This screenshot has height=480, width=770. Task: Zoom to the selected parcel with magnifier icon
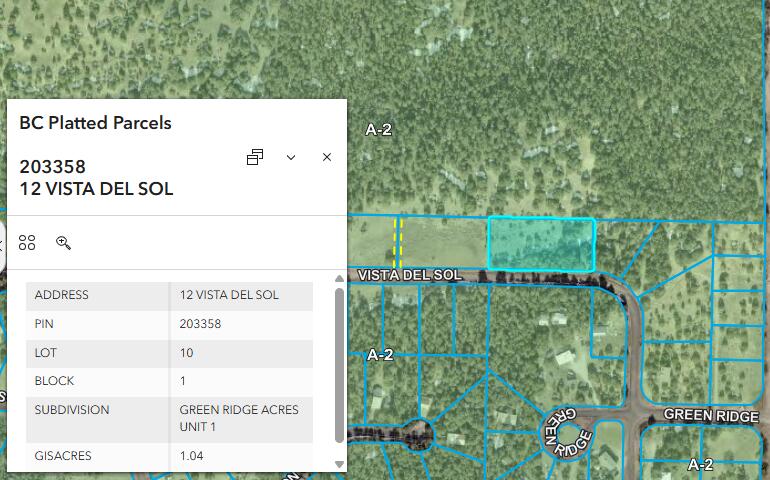coord(63,243)
